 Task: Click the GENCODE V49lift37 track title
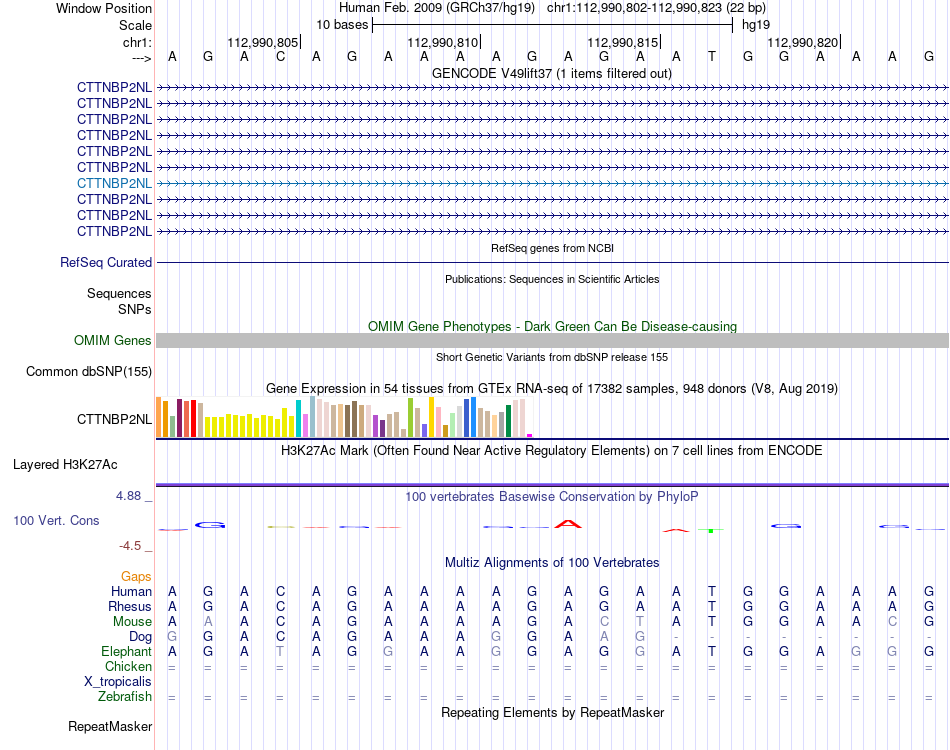(552, 73)
